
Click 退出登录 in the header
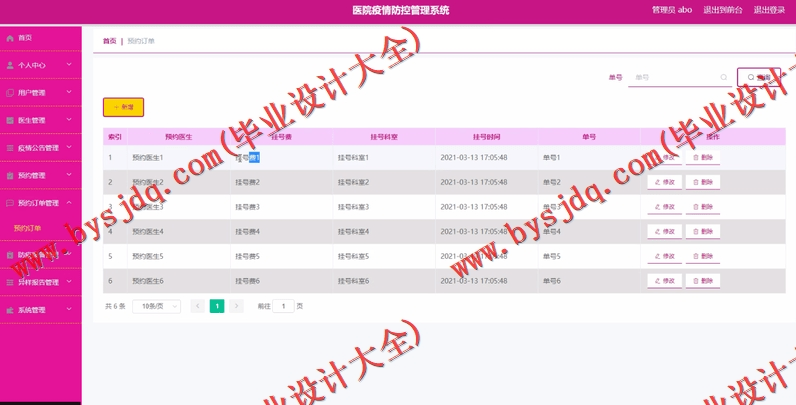coord(769,10)
